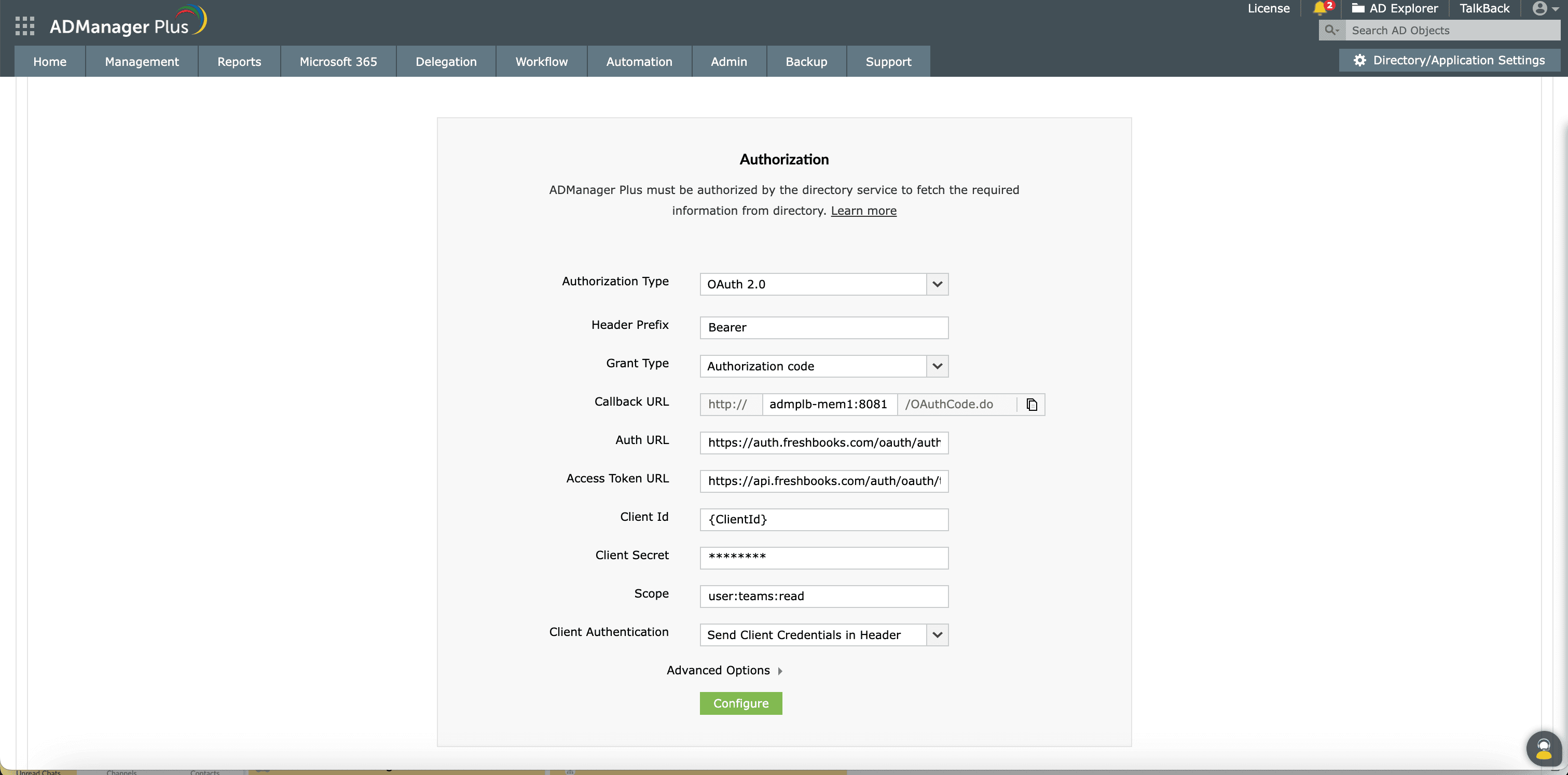Screen dimensions: 1568x775
Task: Go to the Delegation tab
Action: pos(446,61)
